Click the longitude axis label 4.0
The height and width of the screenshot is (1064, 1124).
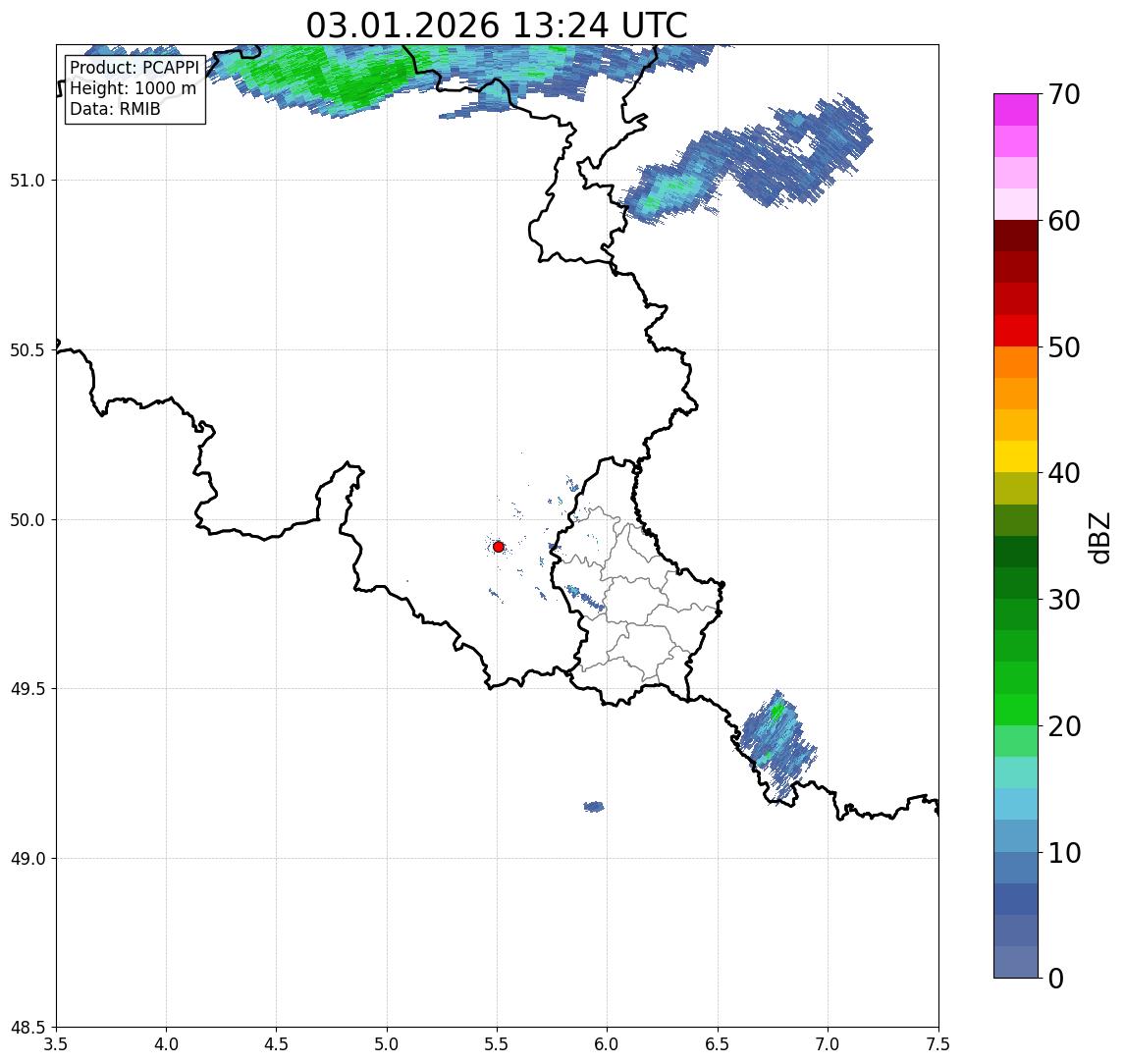166,1044
